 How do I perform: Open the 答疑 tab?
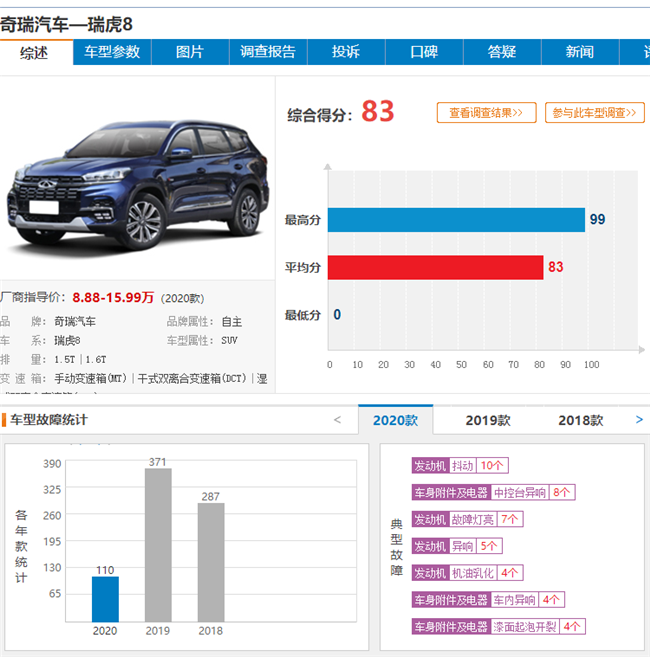502,52
